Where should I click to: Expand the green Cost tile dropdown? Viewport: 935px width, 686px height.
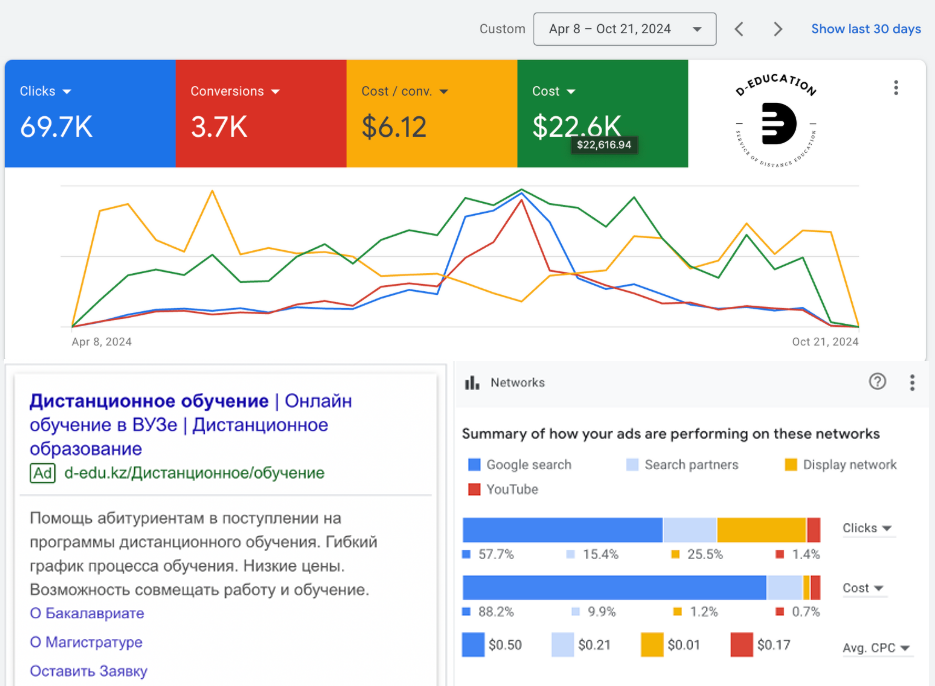571,92
